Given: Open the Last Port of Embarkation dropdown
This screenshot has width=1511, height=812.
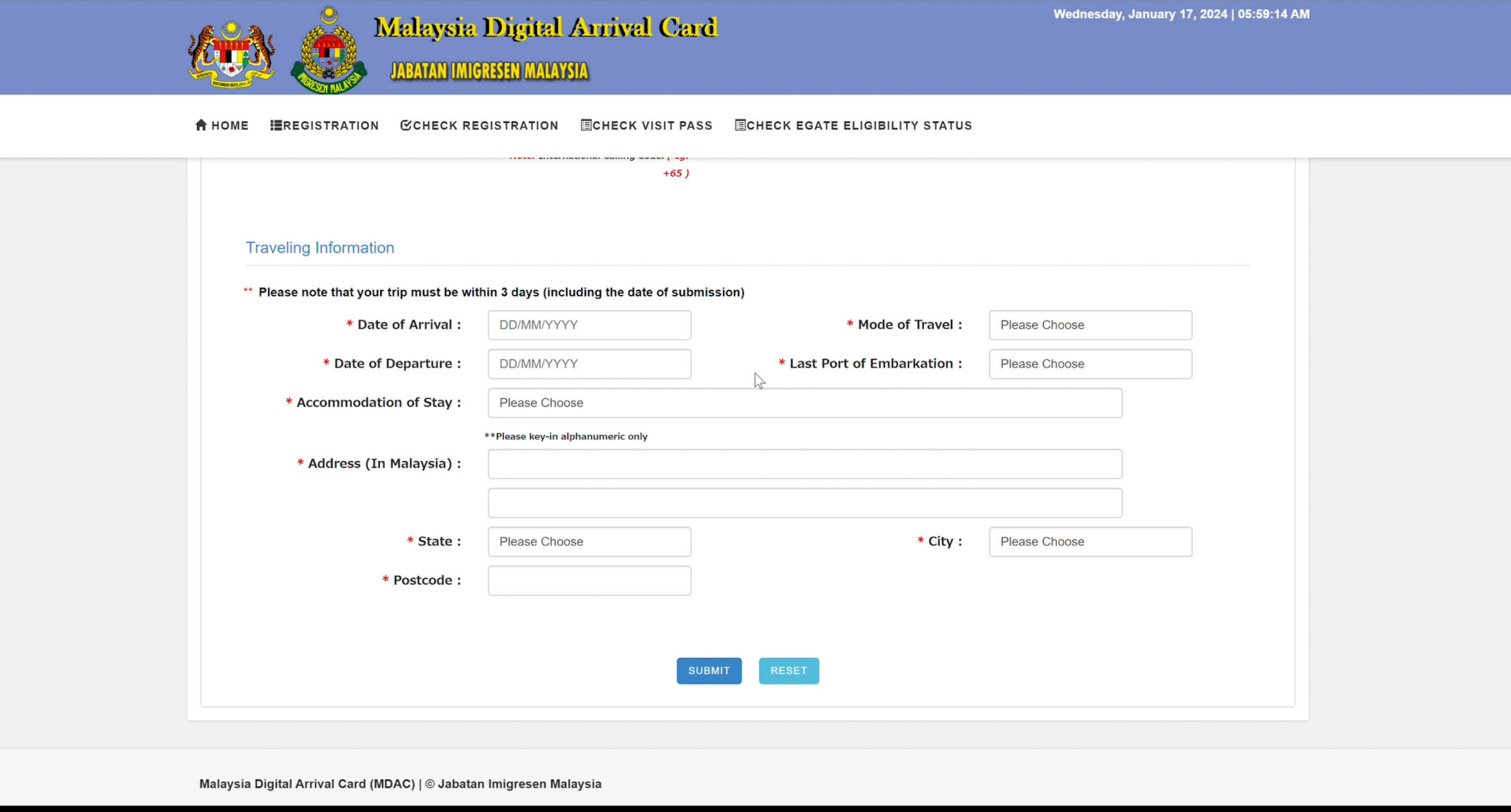Looking at the screenshot, I should point(1090,364).
